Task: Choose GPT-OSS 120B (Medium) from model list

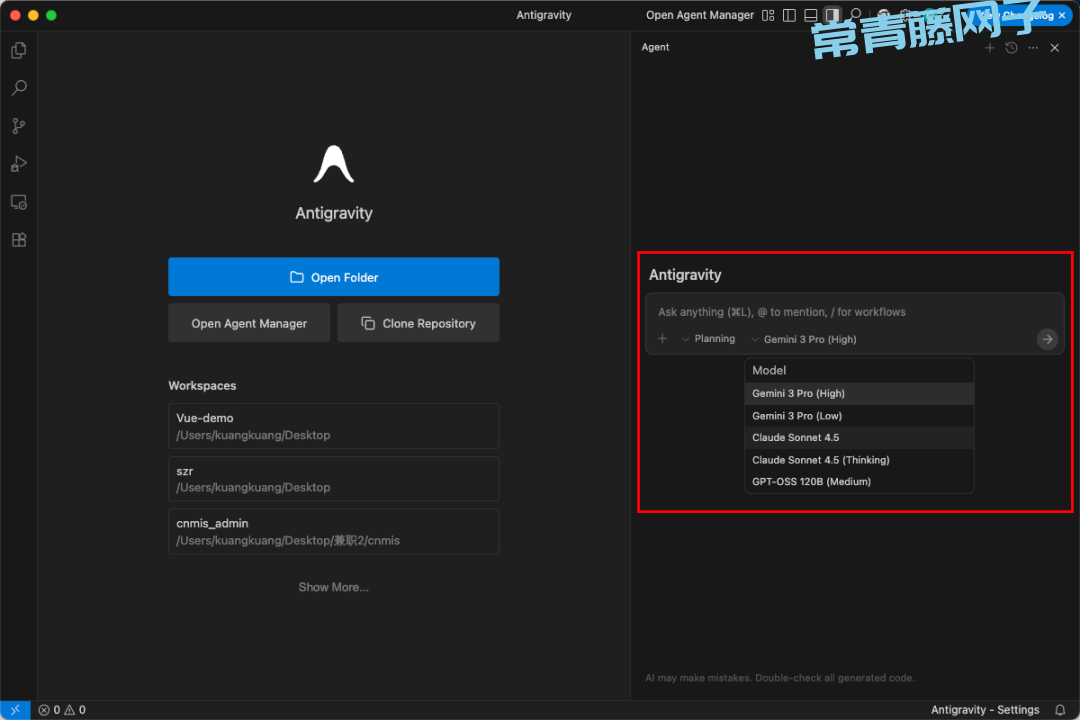Action: 811,482
